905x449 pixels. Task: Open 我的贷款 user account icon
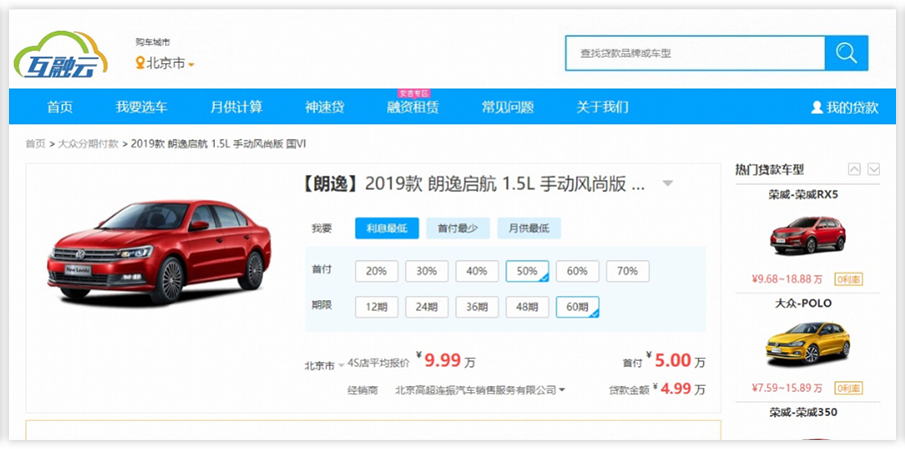pyautogui.click(x=816, y=107)
